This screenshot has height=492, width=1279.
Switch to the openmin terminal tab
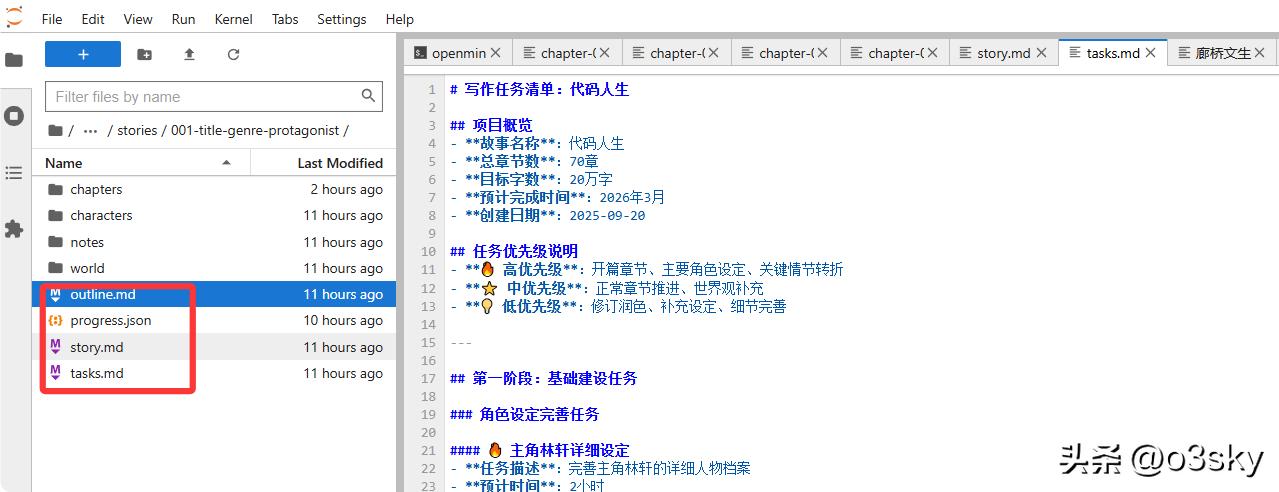click(x=459, y=53)
